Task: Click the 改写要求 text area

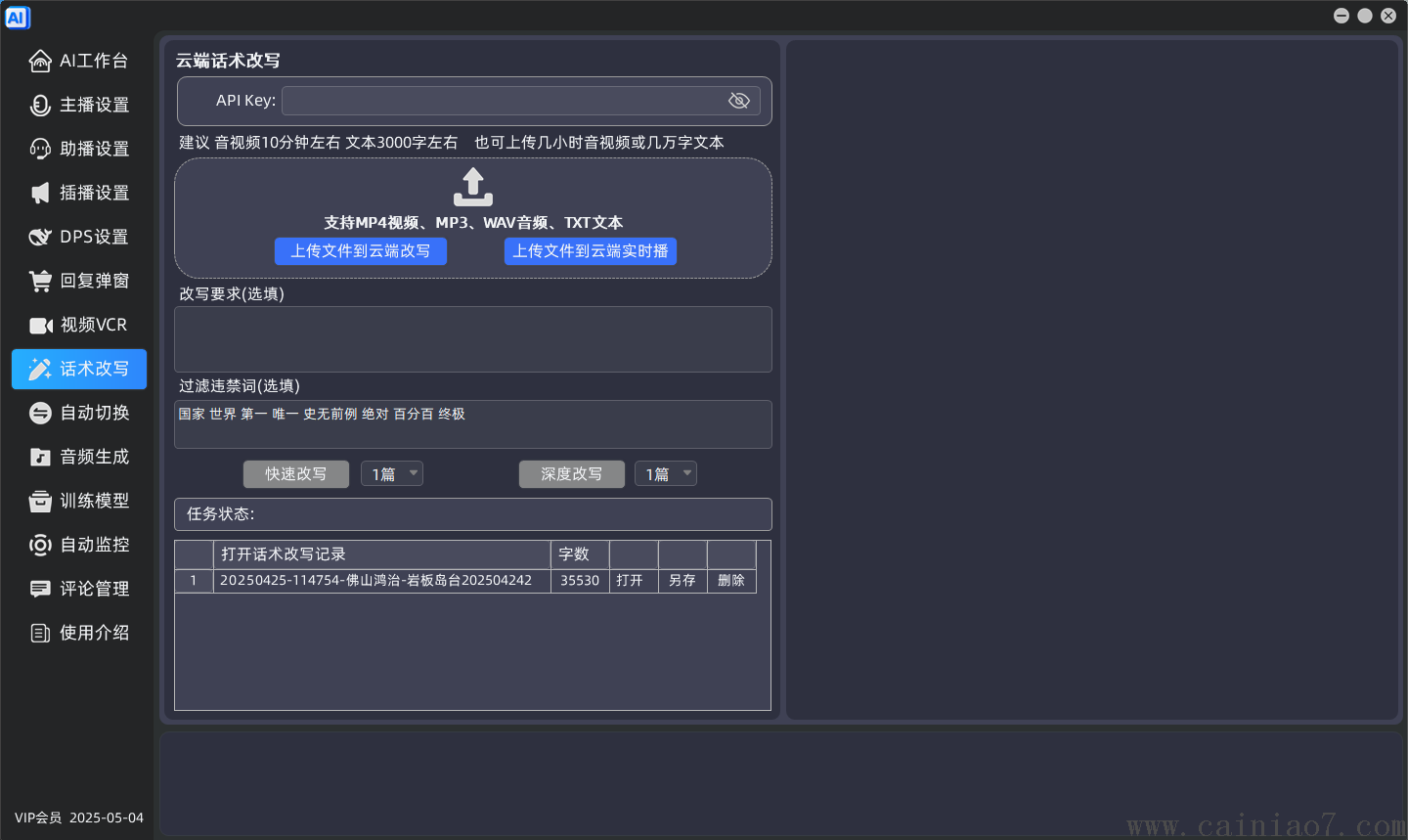Action: (x=473, y=339)
